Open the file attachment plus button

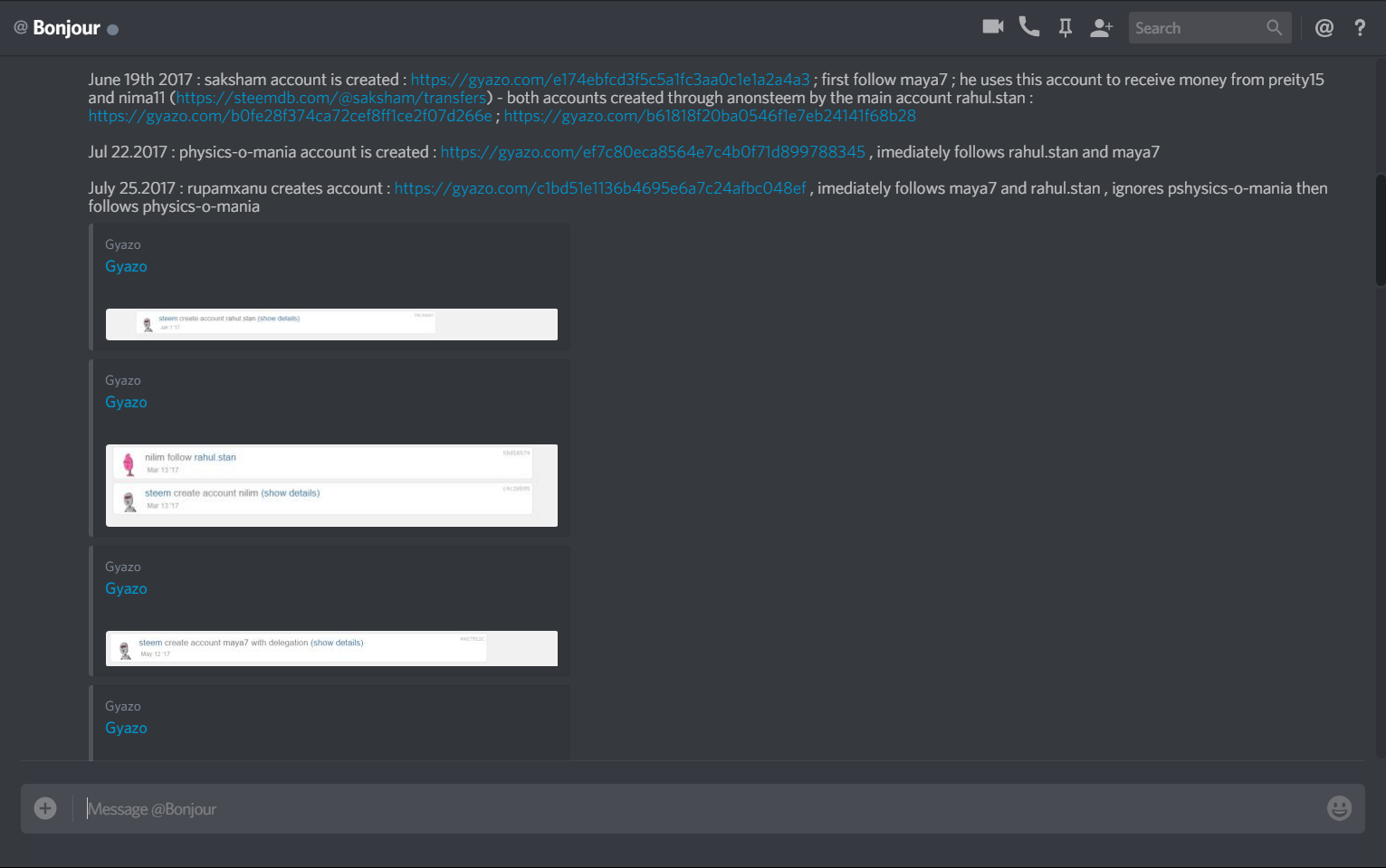43,807
